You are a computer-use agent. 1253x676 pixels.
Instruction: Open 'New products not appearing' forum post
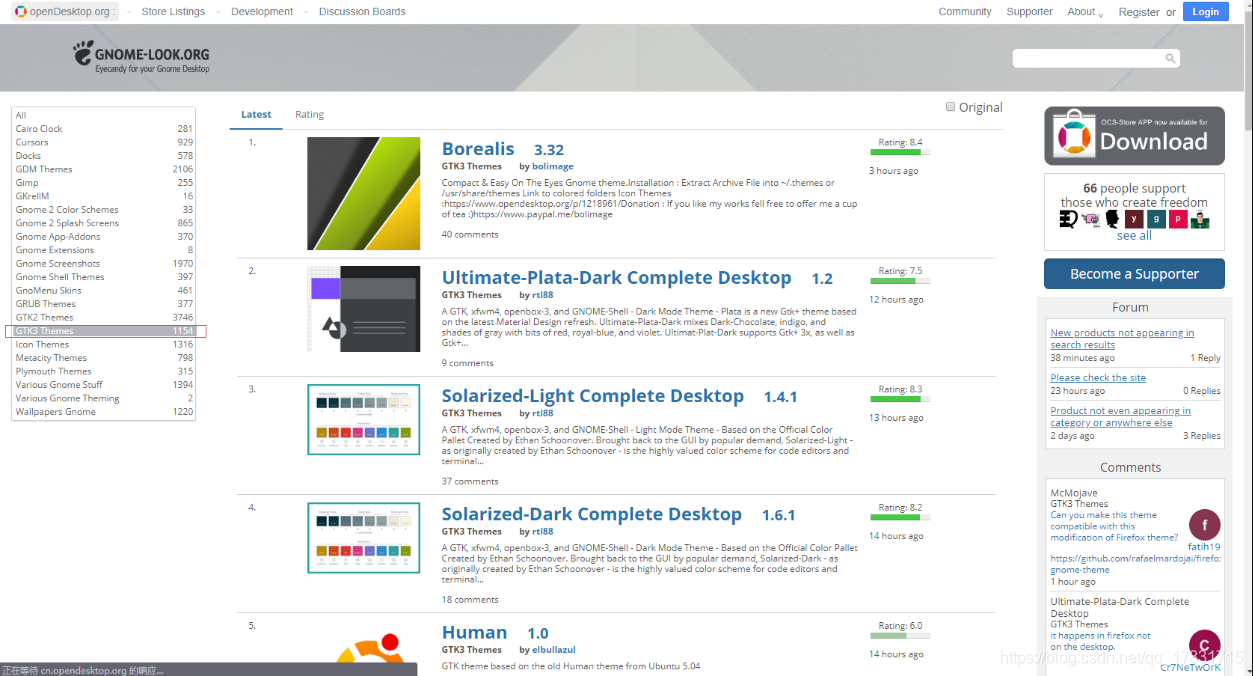1122,339
